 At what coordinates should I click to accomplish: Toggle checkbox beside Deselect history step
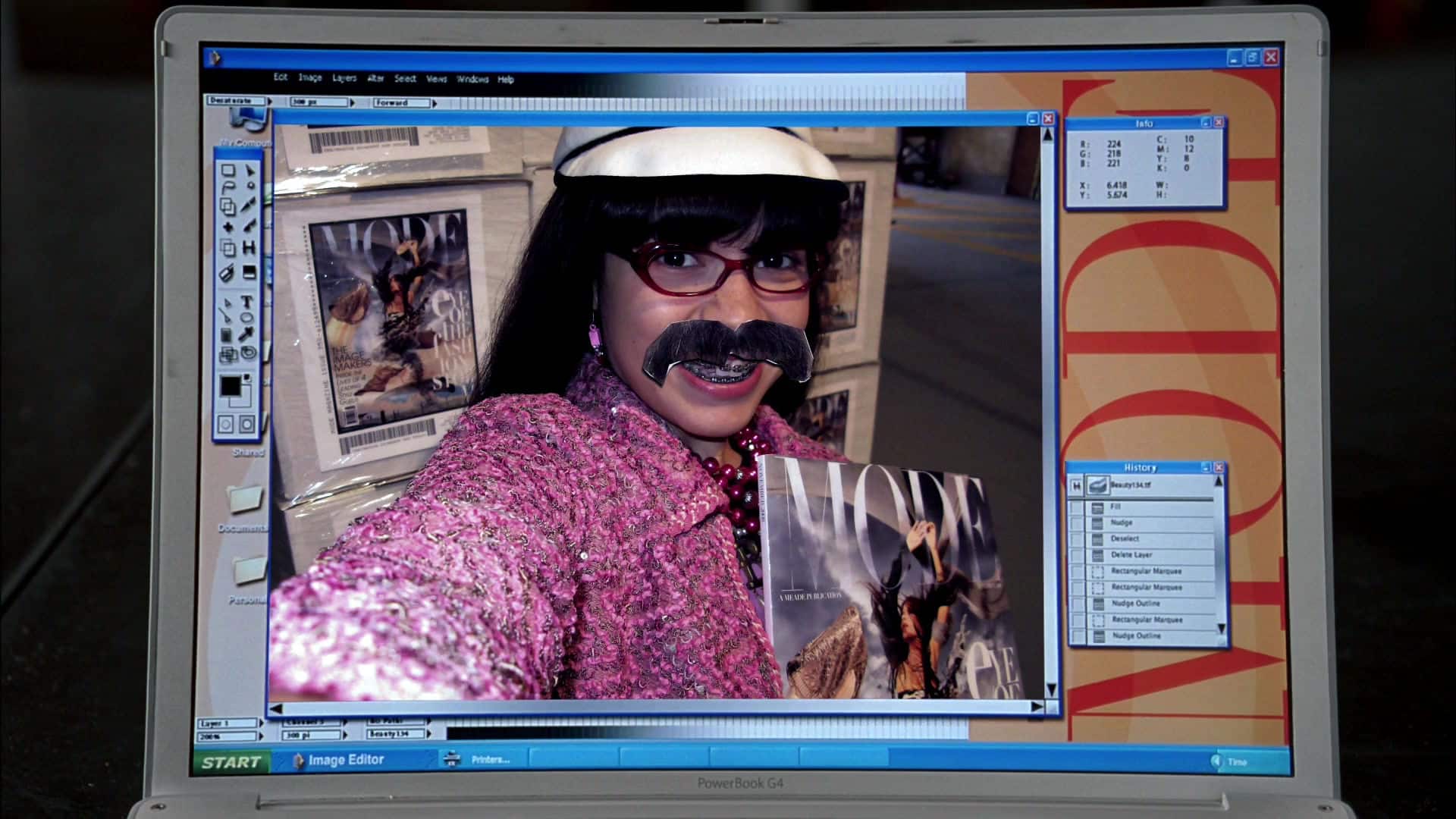tap(1077, 538)
